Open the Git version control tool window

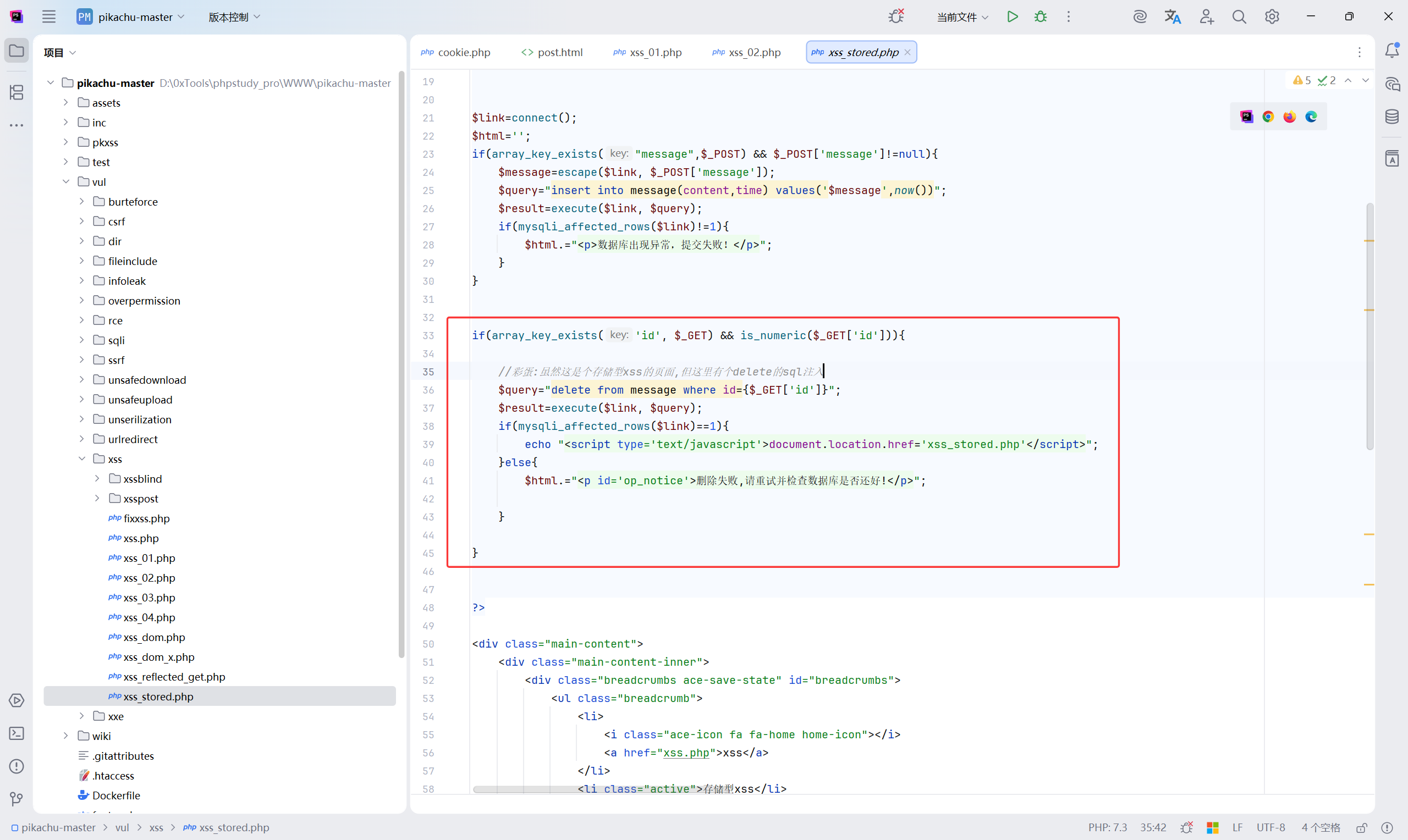pyautogui.click(x=16, y=799)
